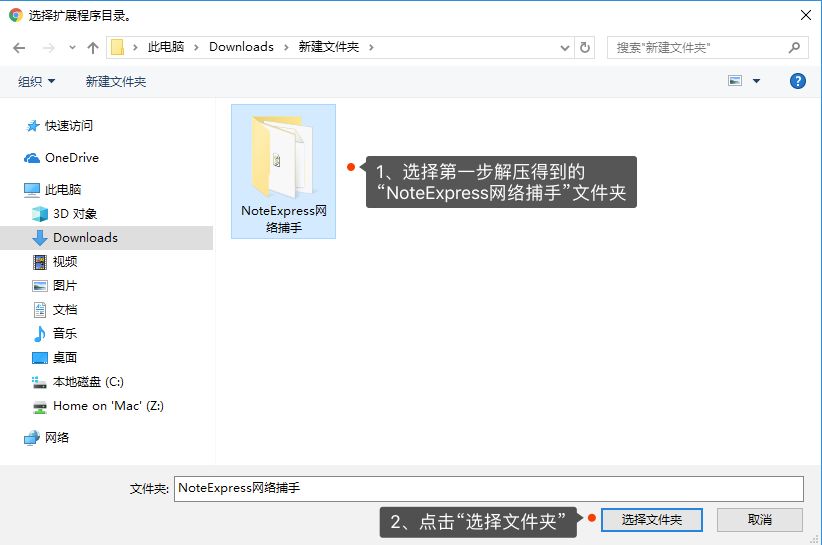Click the 选择文件夹 button
This screenshot has height=545, width=822.
pos(652,520)
